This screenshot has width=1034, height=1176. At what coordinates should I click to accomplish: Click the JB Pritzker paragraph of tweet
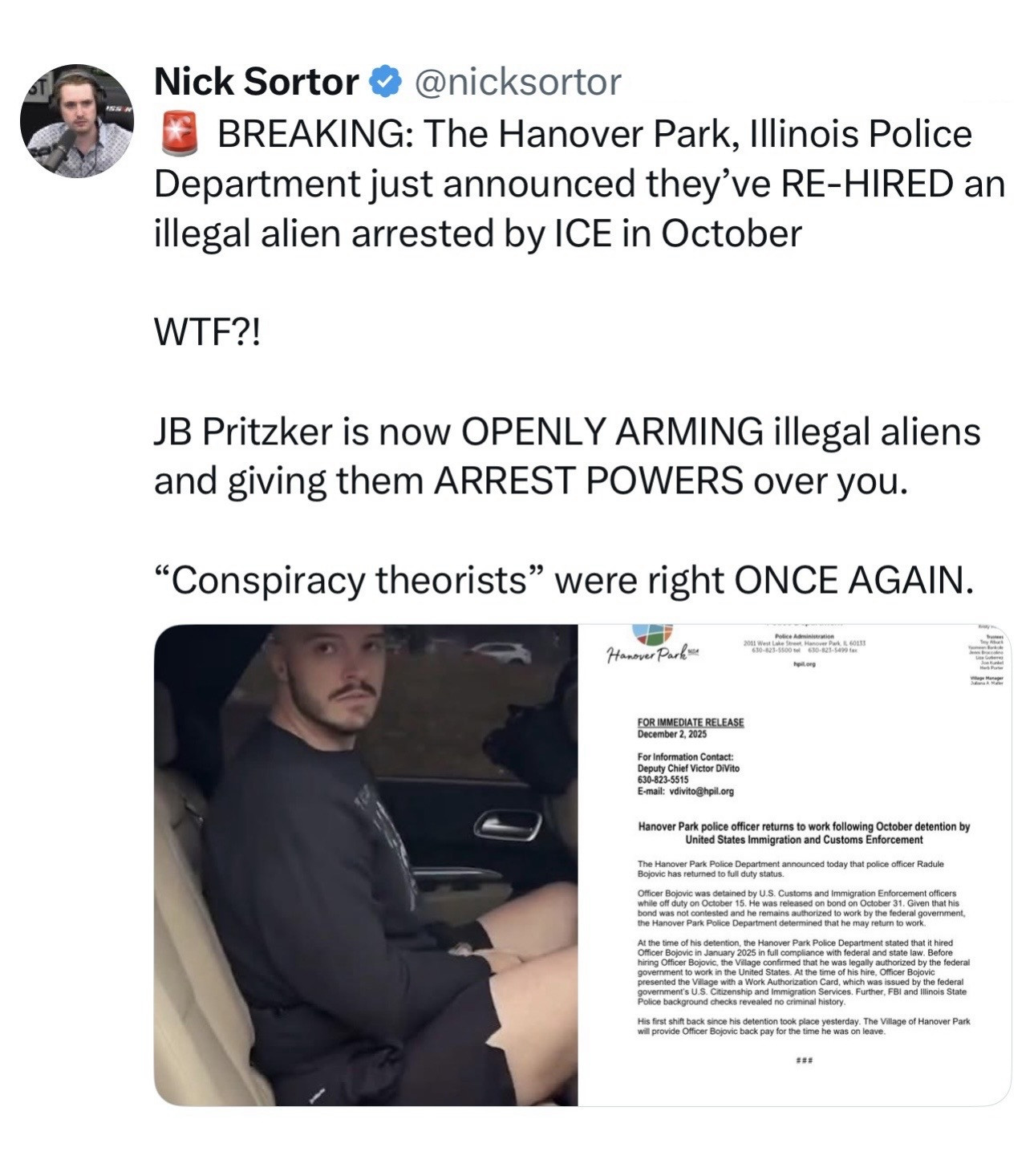[567, 456]
